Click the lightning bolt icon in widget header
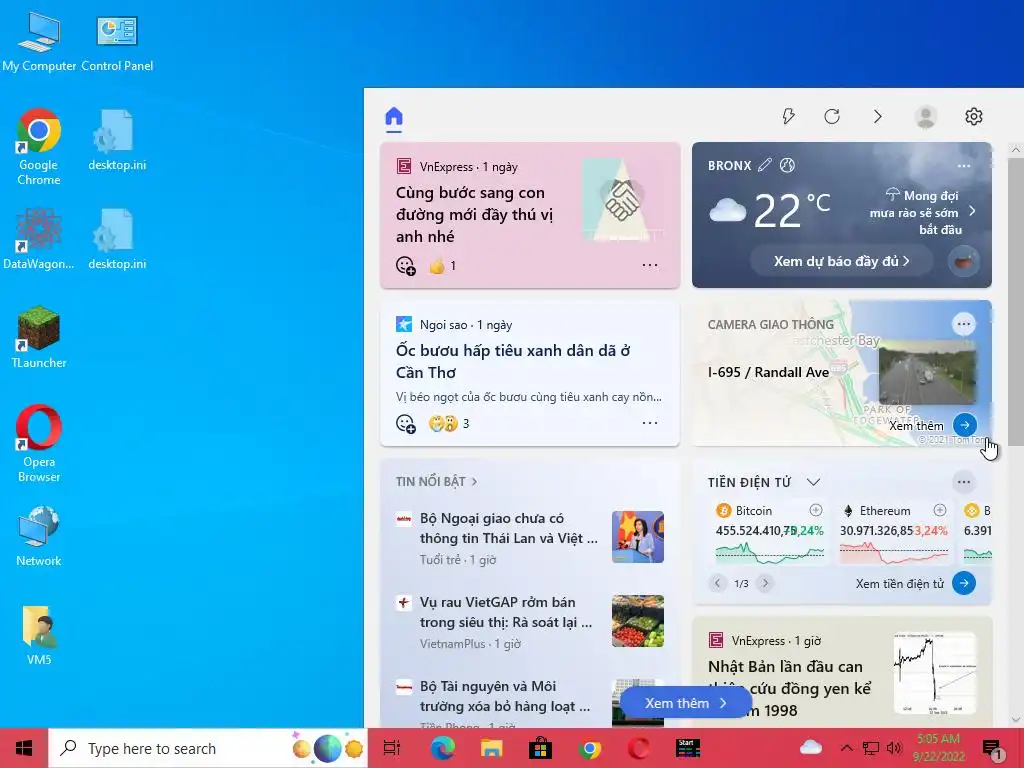The image size is (1024, 768). coord(788,117)
